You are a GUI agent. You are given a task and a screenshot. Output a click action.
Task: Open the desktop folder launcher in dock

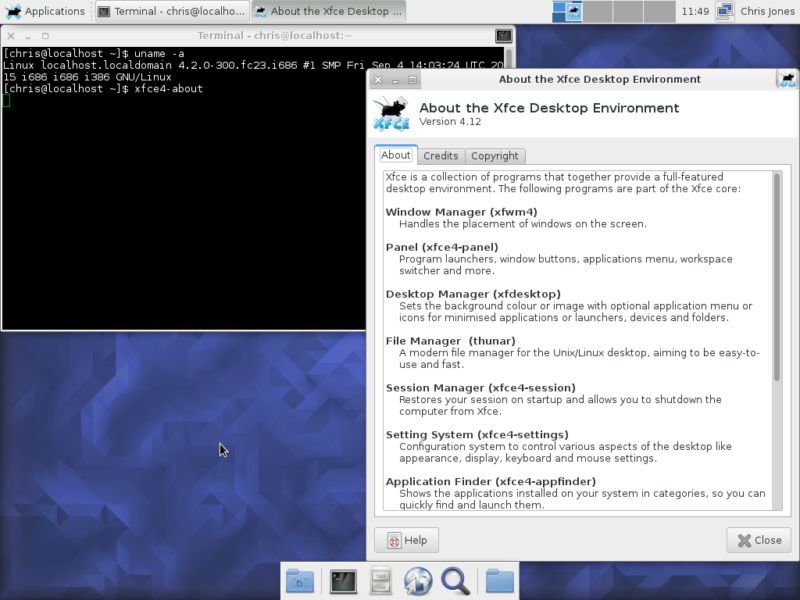(x=300, y=581)
